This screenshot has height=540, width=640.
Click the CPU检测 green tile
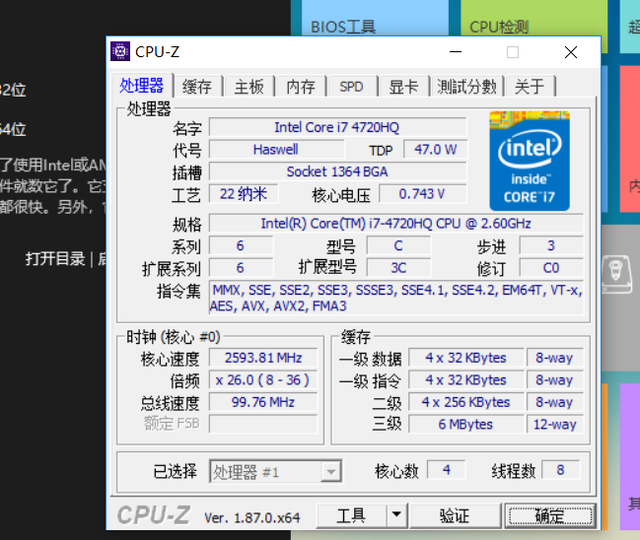(534, 18)
